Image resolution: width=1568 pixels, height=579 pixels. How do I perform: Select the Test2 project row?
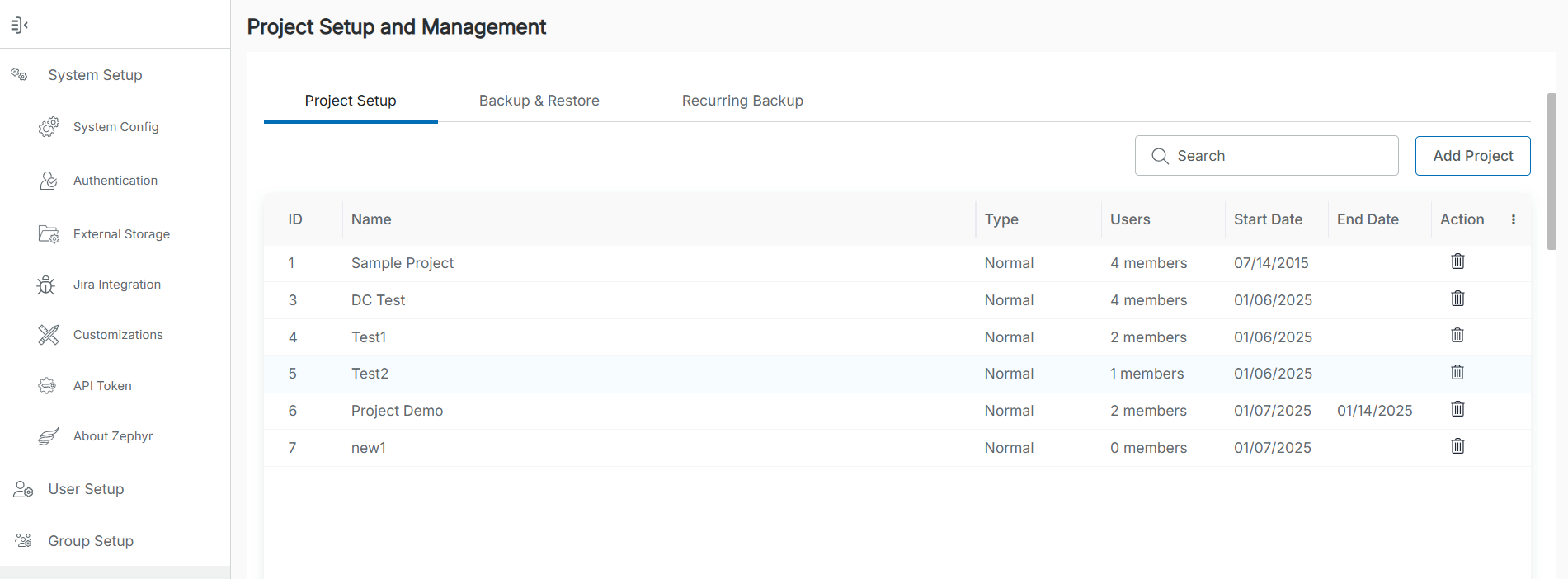pos(370,374)
